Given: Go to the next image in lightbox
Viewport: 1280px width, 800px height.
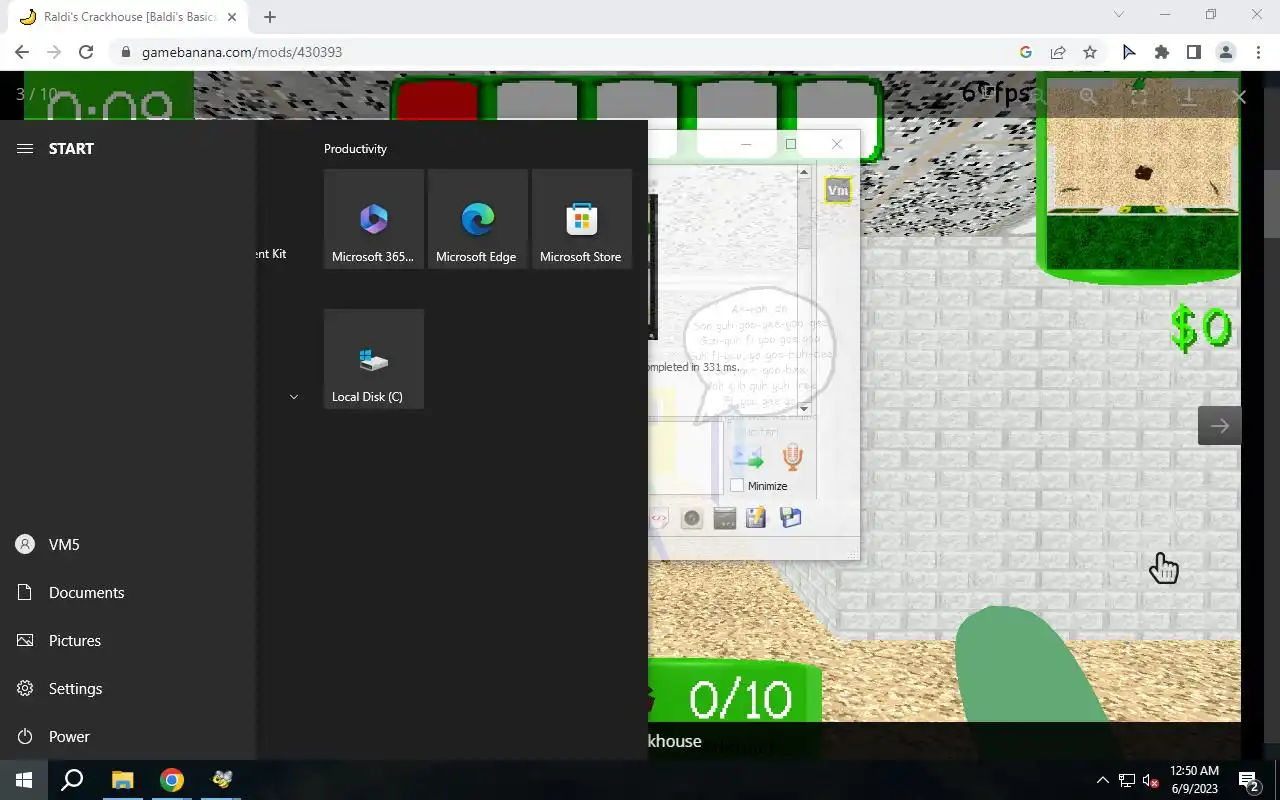Looking at the screenshot, I should point(1219,426).
